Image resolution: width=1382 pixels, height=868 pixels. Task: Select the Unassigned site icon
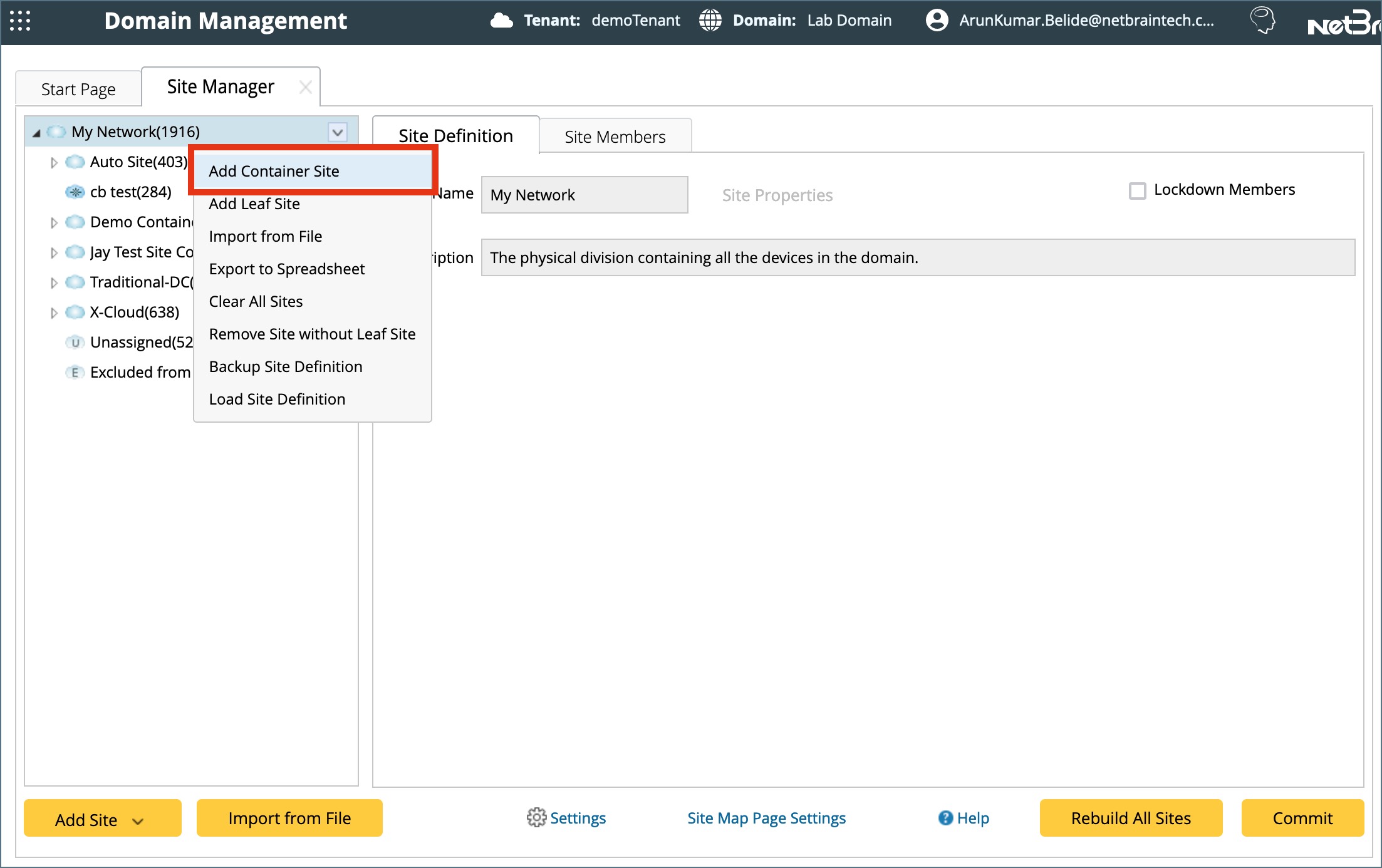[x=75, y=343]
